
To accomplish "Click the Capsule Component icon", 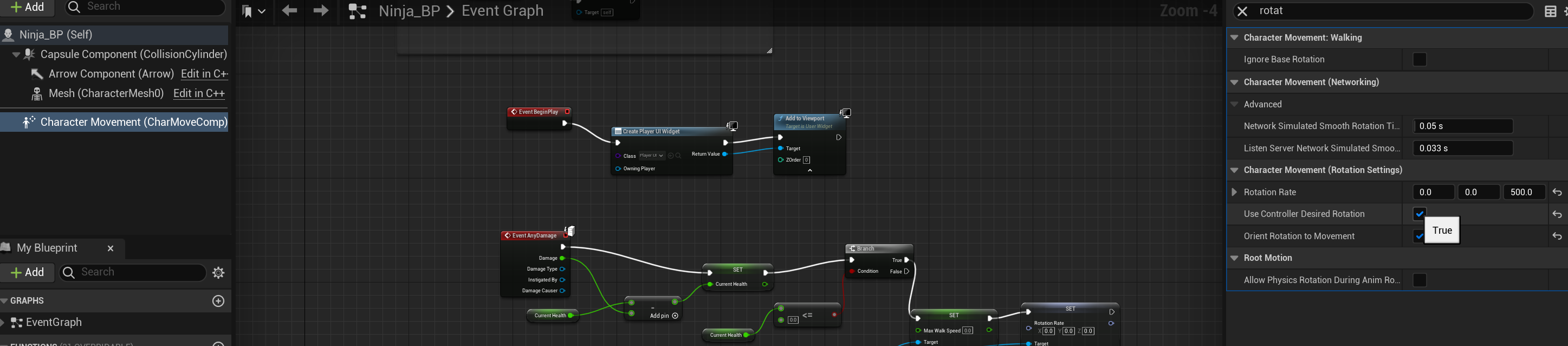I will [x=29, y=54].
